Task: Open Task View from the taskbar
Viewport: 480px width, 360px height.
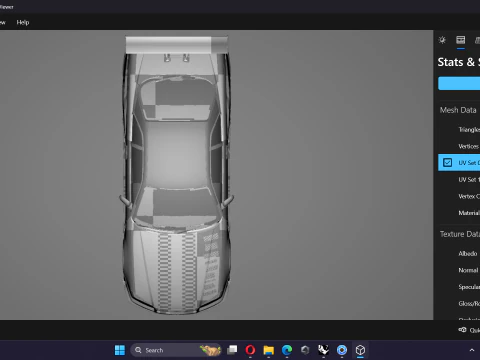Action: pyautogui.click(x=232, y=350)
